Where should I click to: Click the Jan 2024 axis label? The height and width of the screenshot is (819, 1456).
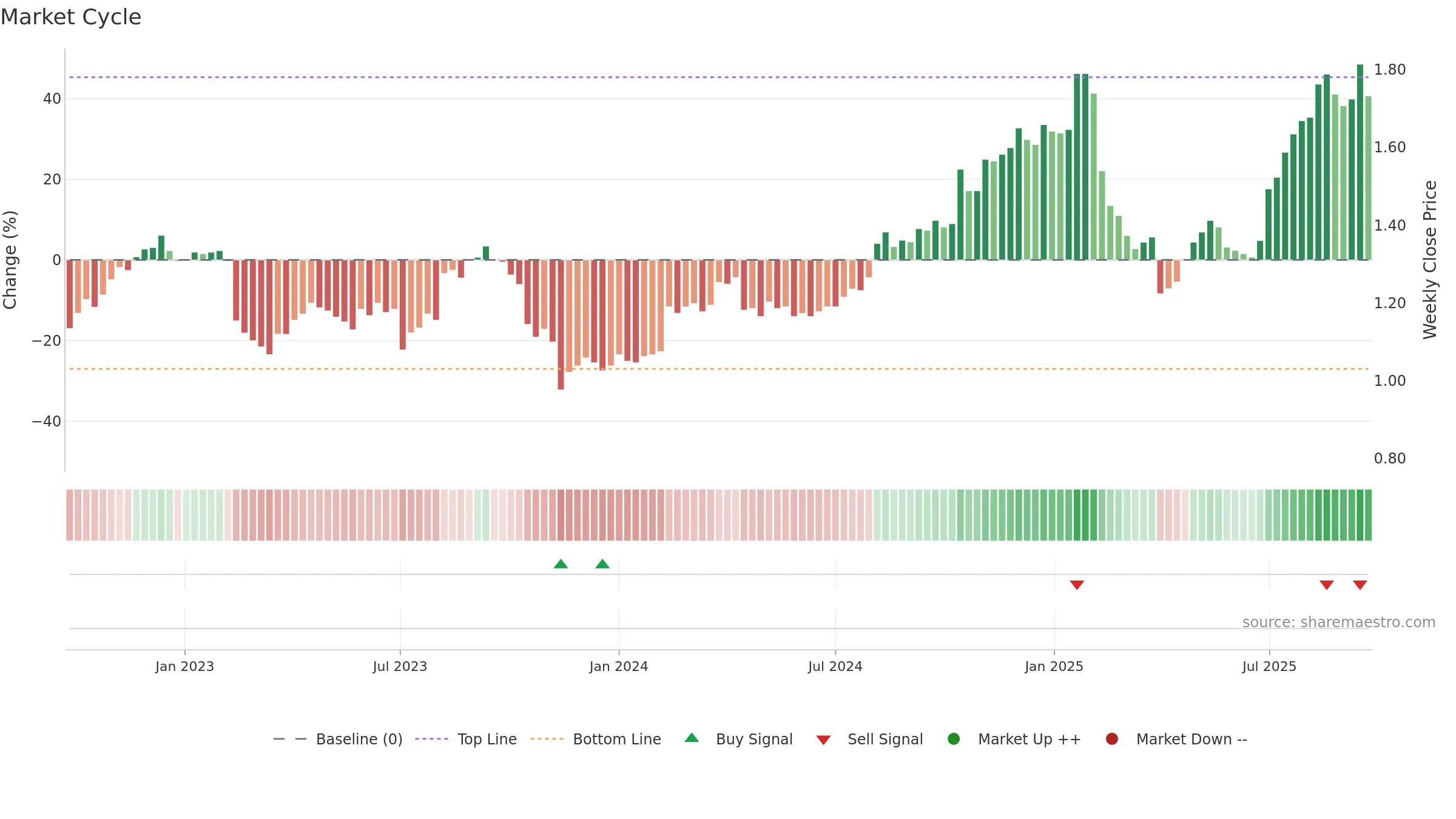pyautogui.click(x=619, y=667)
